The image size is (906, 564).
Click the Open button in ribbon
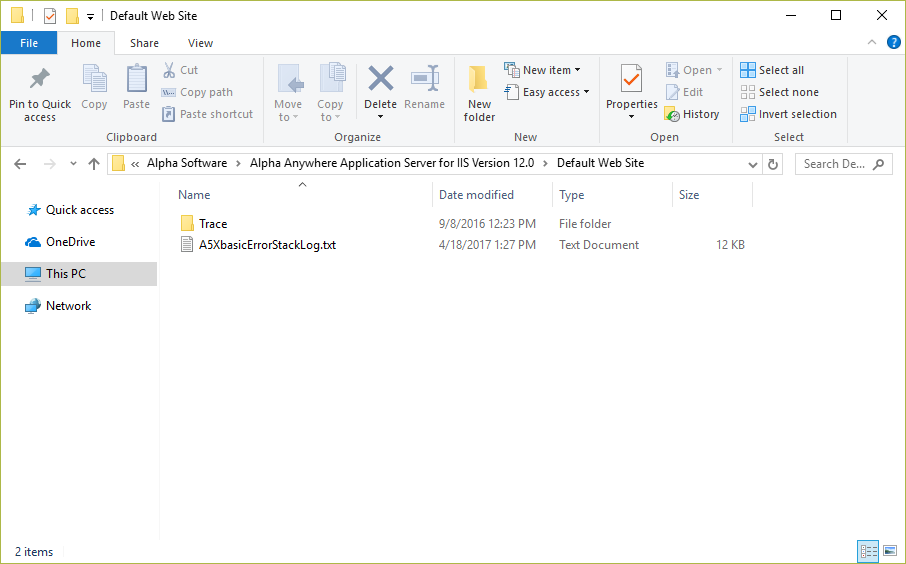(x=693, y=70)
